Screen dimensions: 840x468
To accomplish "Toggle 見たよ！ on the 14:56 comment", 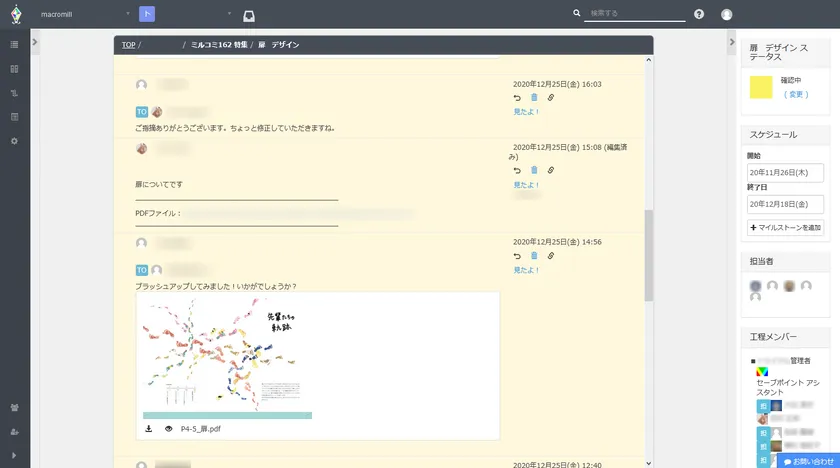I will pyautogui.click(x=526, y=270).
